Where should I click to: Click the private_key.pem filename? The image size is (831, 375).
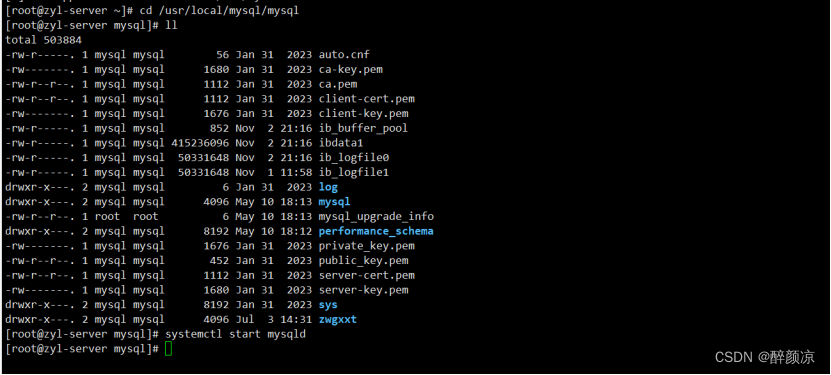[366, 246]
